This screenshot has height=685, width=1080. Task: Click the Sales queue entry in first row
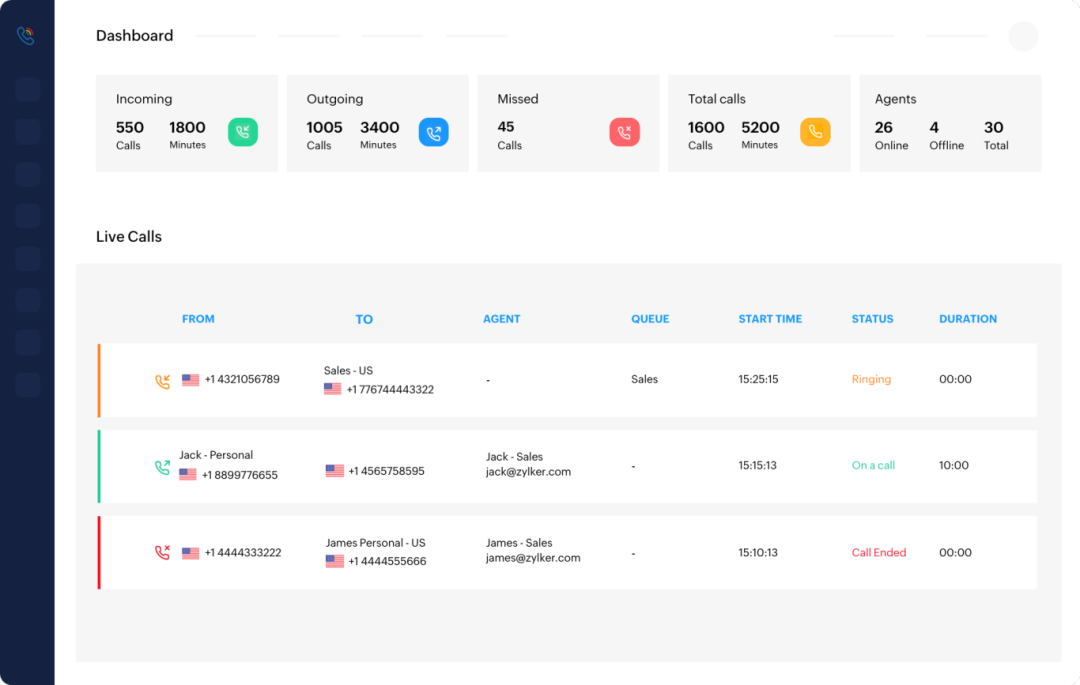click(644, 380)
